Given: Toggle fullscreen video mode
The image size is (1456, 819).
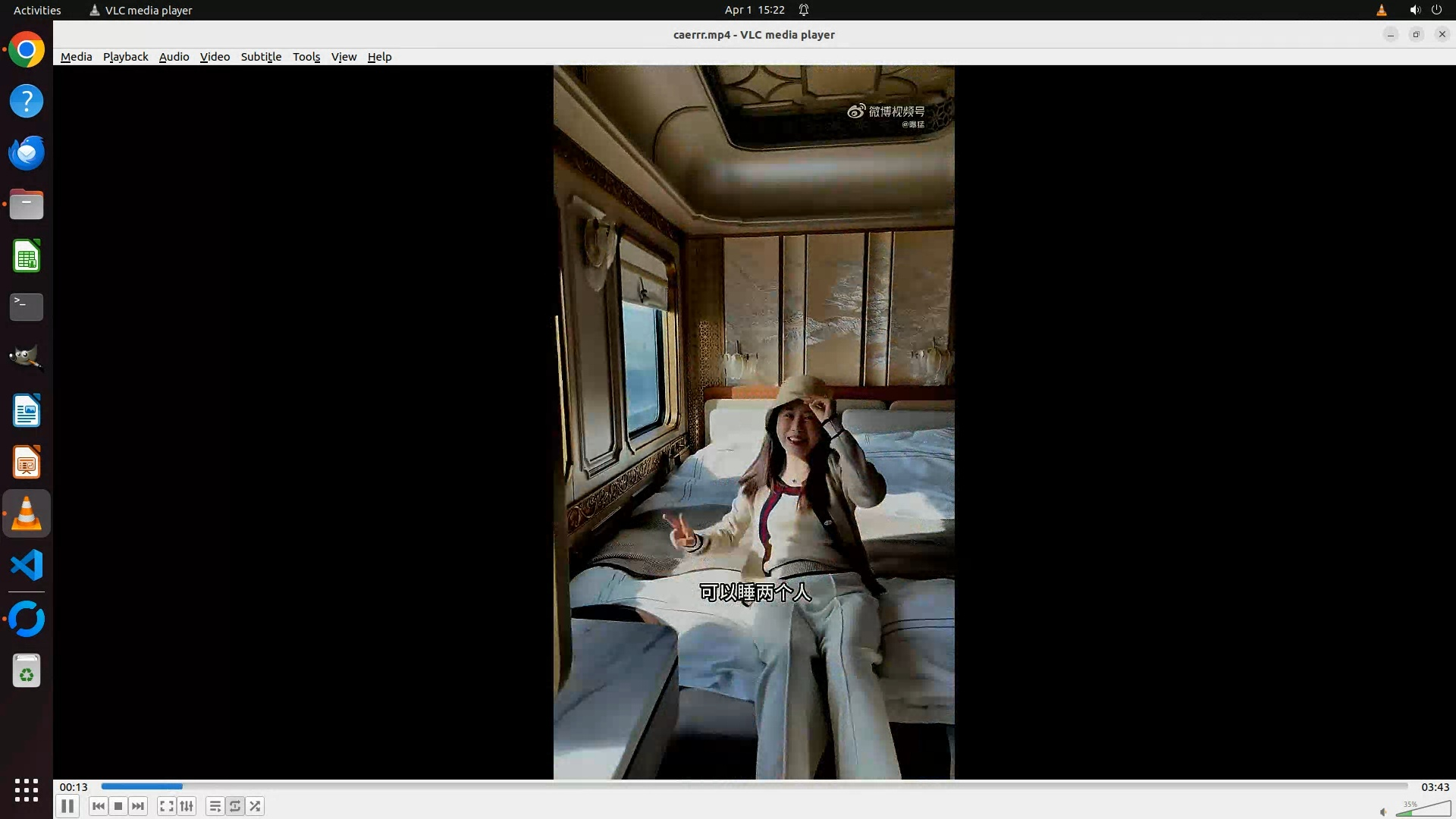Looking at the screenshot, I should pyautogui.click(x=167, y=806).
